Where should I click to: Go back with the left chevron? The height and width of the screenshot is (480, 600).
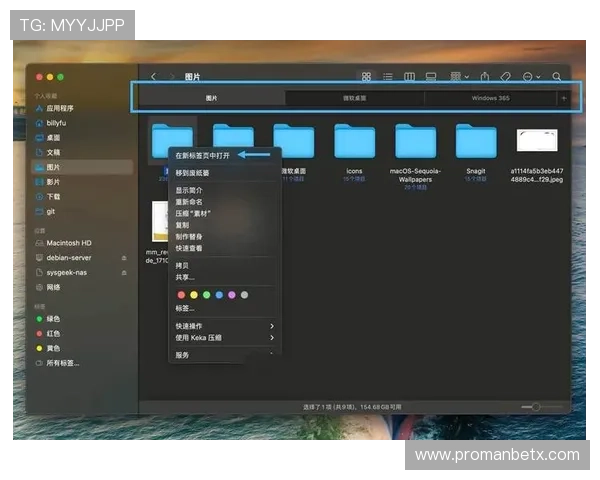[x=153, y=76]
